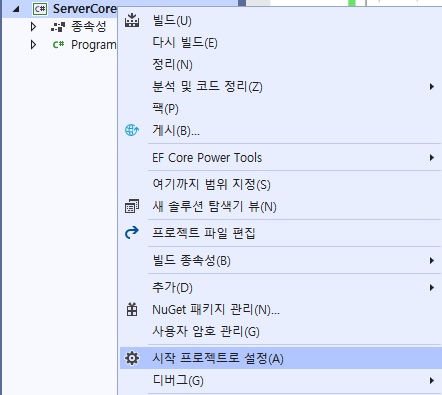Click the globe publish icon beside 게시(B)

coord(132,130)
